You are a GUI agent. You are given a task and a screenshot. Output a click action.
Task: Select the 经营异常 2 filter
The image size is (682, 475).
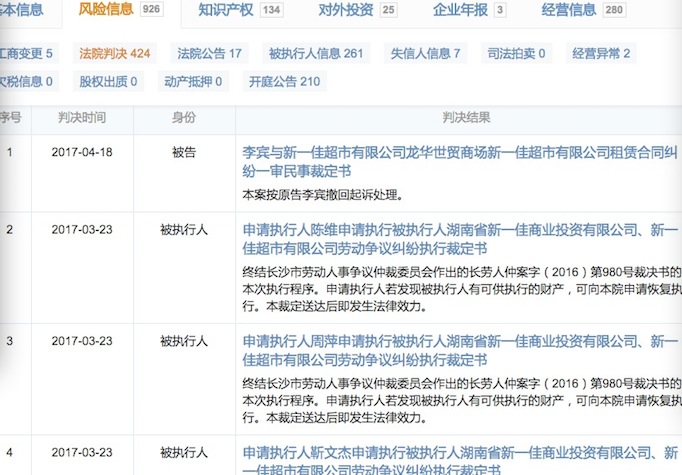pyautogui.click(x=601, y=54)
